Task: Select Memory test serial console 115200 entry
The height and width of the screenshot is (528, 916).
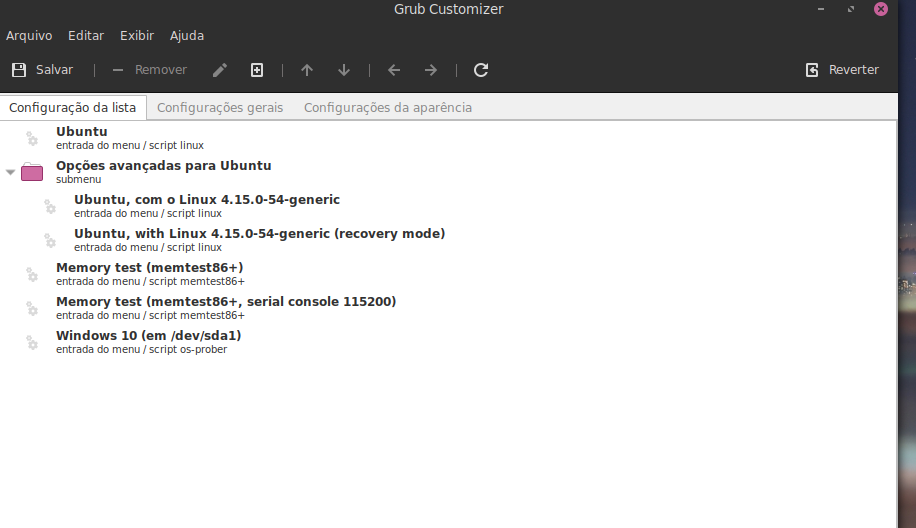Action: pos(449,307)
